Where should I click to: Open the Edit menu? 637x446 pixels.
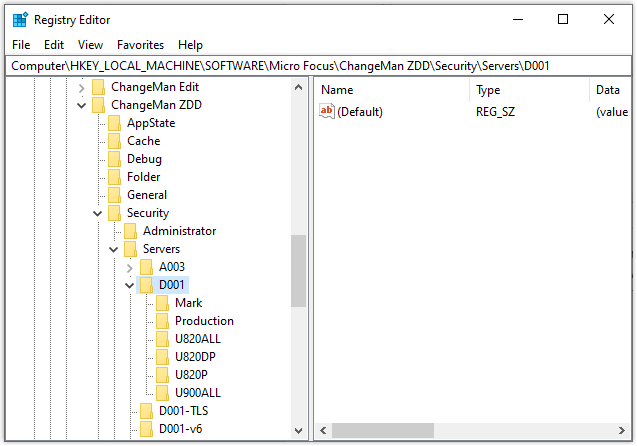click(x=54, y=45)
